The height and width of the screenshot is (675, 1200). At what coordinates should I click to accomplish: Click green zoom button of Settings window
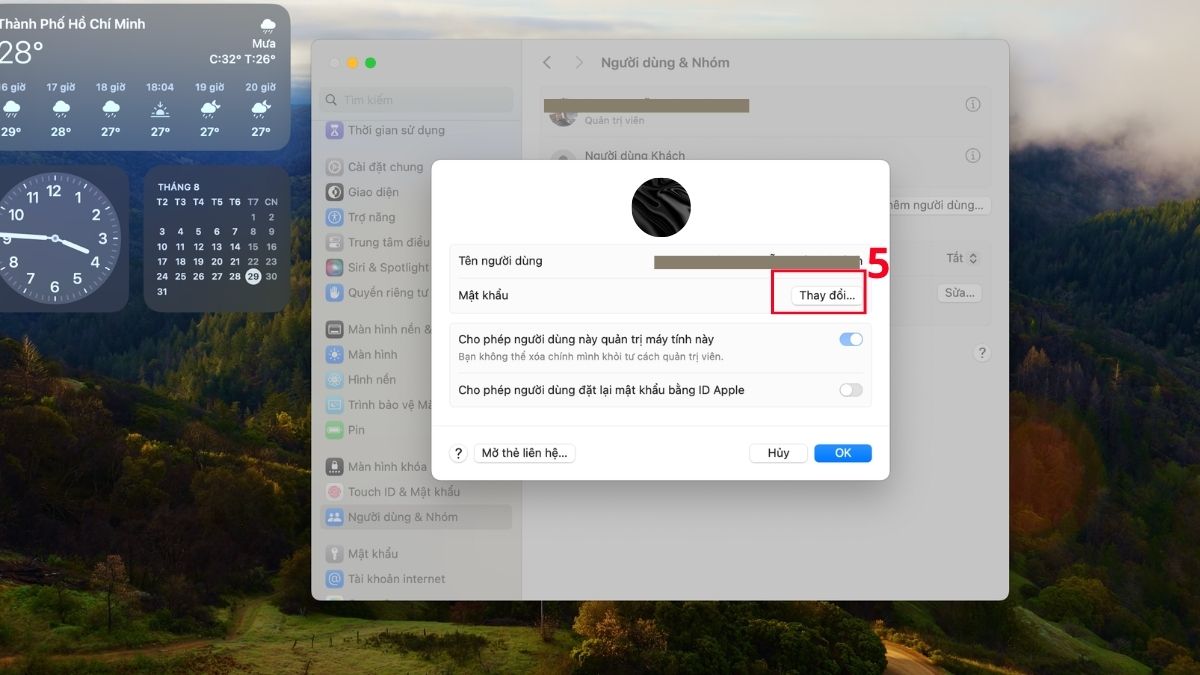(370, 62)
